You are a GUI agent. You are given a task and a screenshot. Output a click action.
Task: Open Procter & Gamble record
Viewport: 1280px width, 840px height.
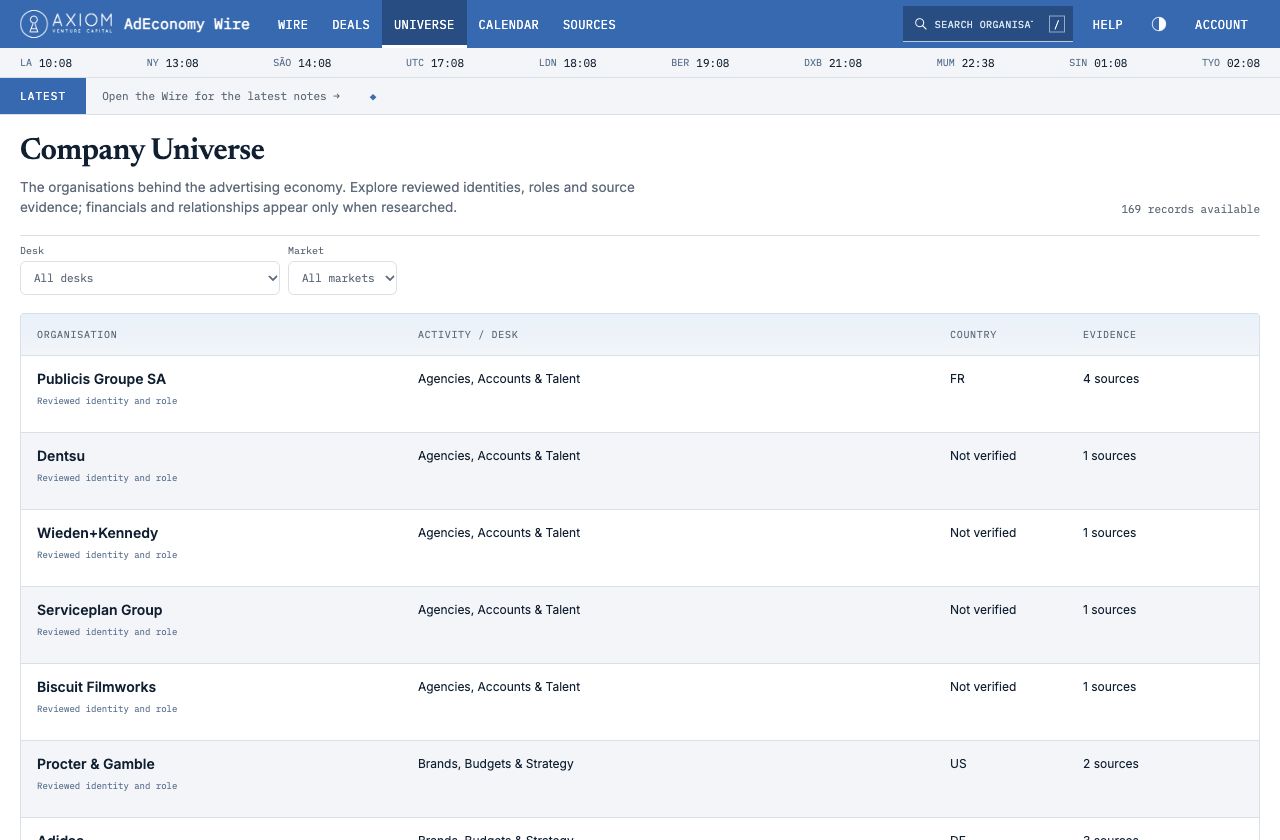tap(96, 764)
